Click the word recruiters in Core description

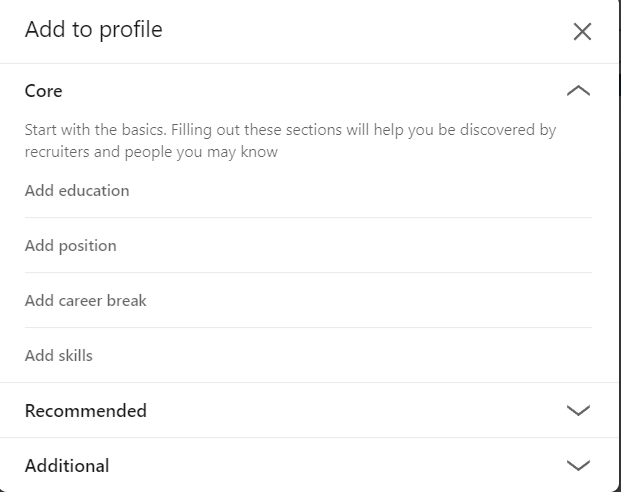point(57,152)
